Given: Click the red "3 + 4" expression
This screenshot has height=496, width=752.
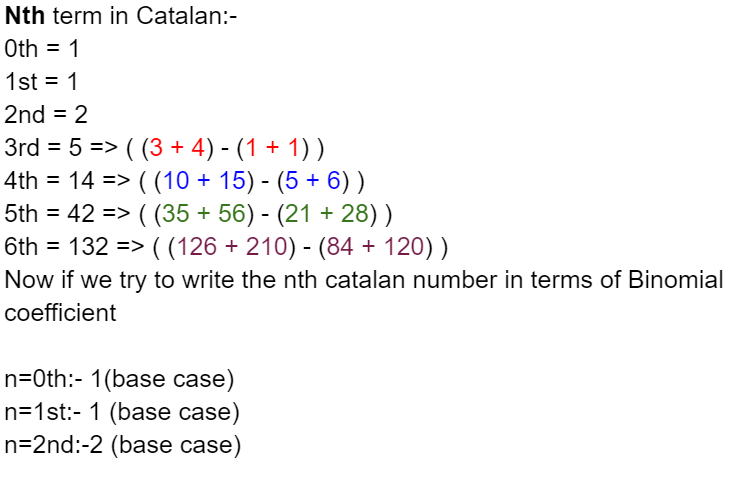Looking at the screenshot, I should pyautogui.click(x=176, y=148).
